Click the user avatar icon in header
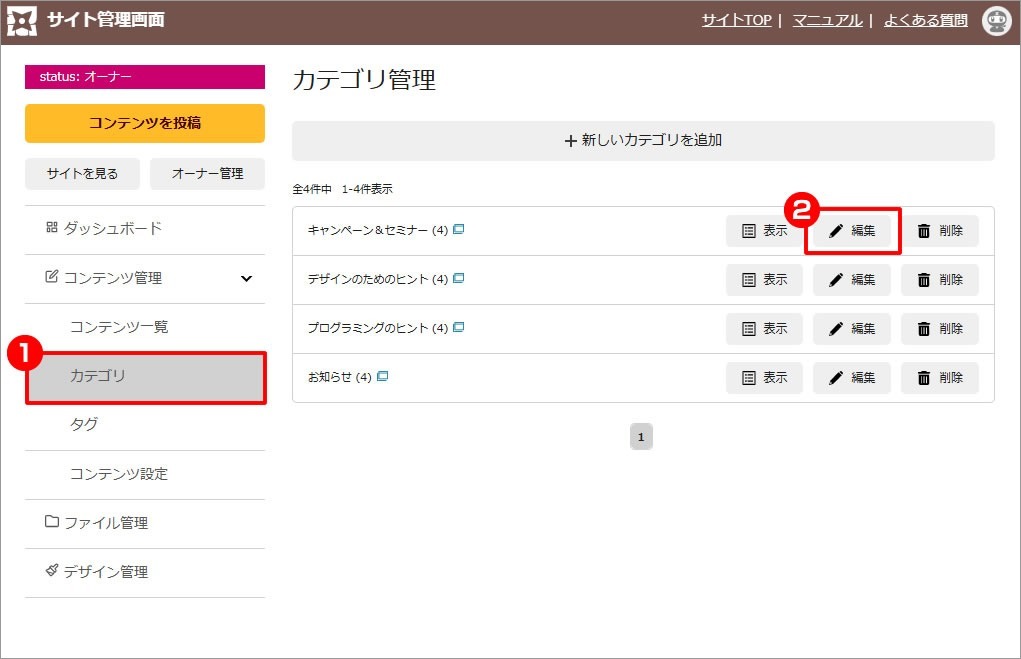The image size is (1021, 659). click(996, 21)
